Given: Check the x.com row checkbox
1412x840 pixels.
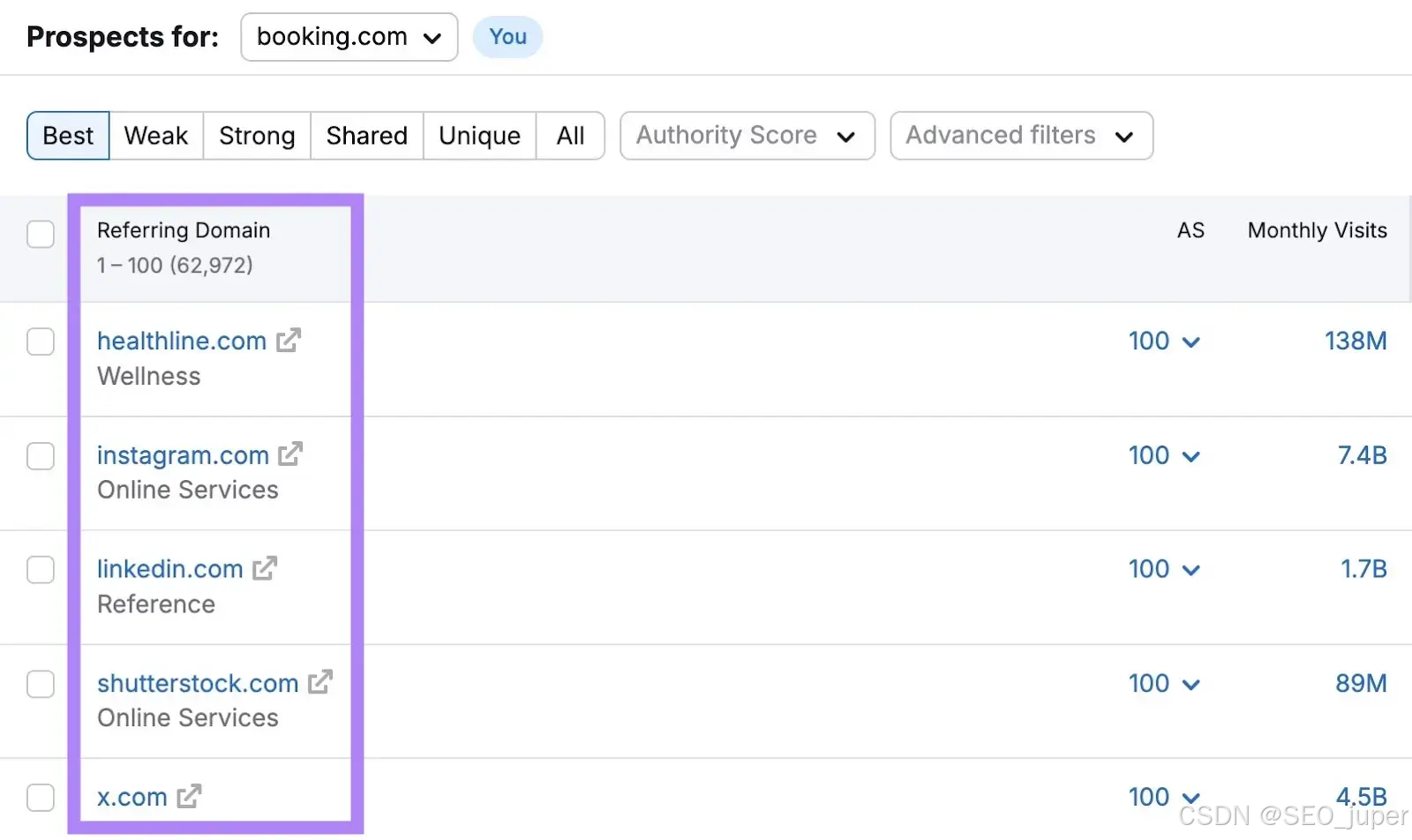Looking at the screenshot, I should tap(41, 798).
